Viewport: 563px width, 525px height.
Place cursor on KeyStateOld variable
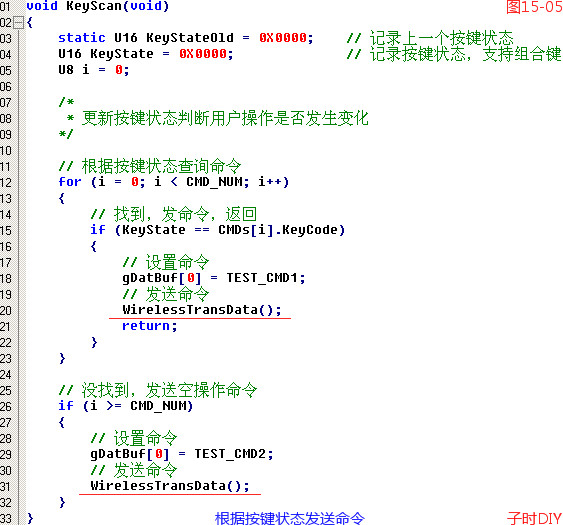(190, 38)
